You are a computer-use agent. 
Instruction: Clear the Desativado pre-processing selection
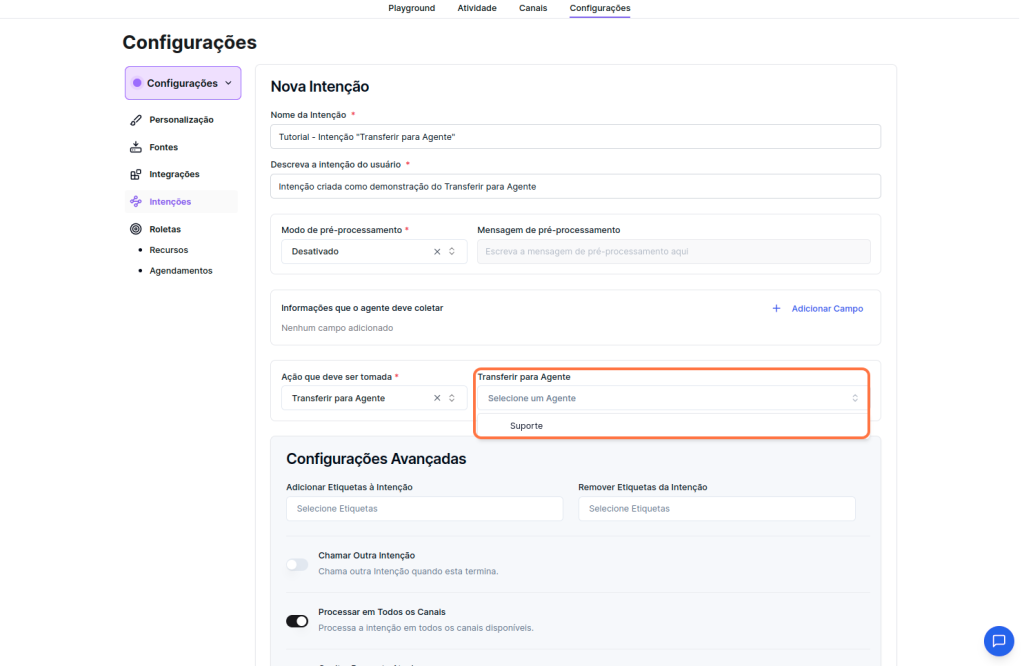point(437,251)
